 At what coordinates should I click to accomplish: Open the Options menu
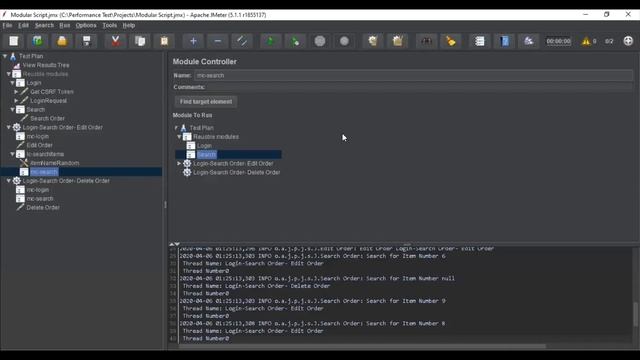point(86,25)
